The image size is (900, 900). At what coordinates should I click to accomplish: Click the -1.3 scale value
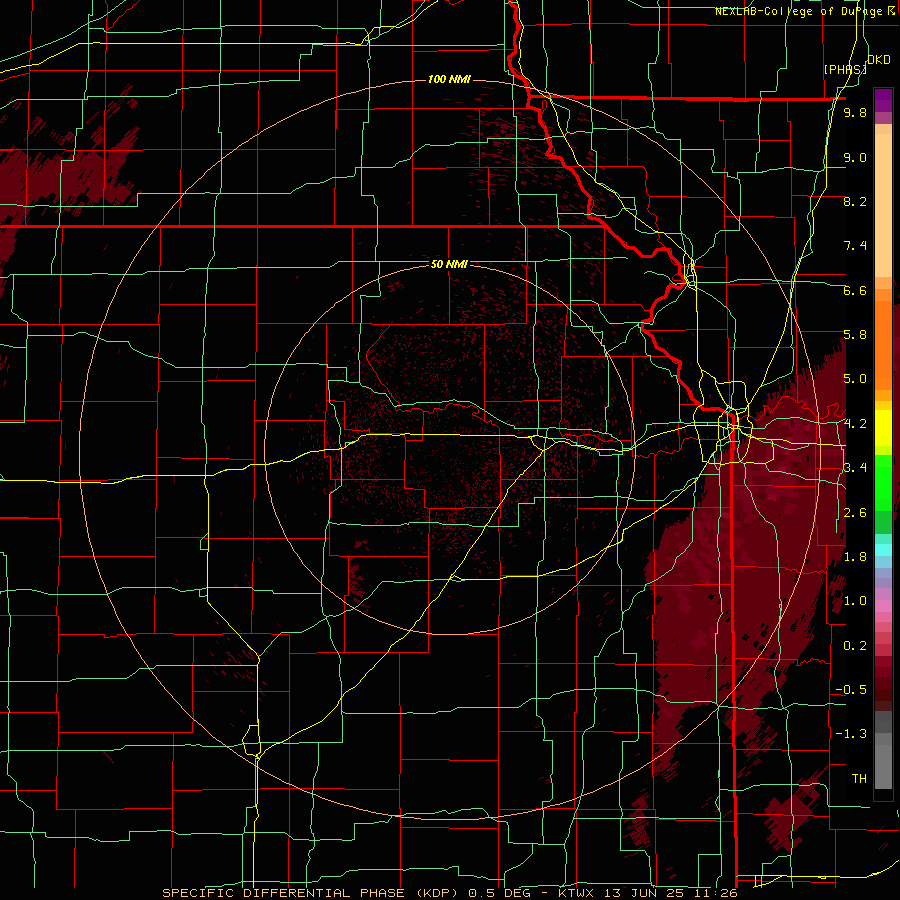point(851,734)
